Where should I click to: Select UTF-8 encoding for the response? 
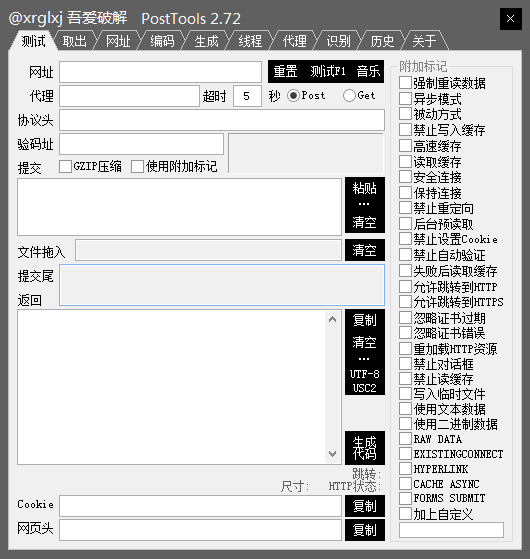coord(365,374)
